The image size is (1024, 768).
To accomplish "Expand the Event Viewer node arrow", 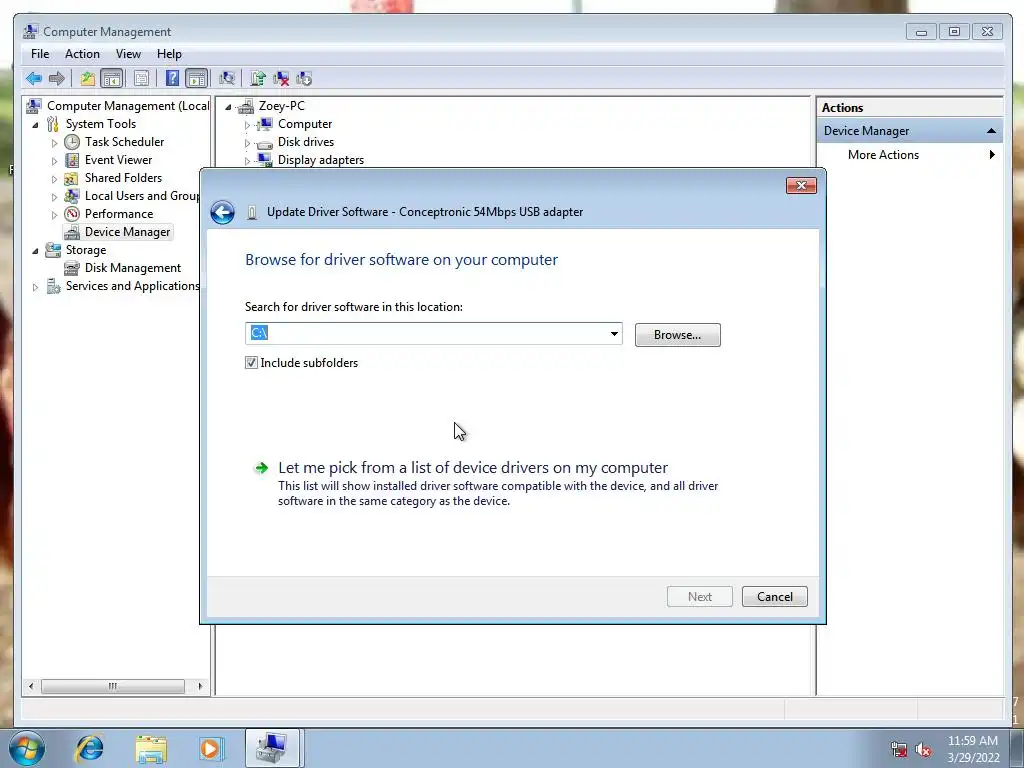I will [x=54, y=161].
